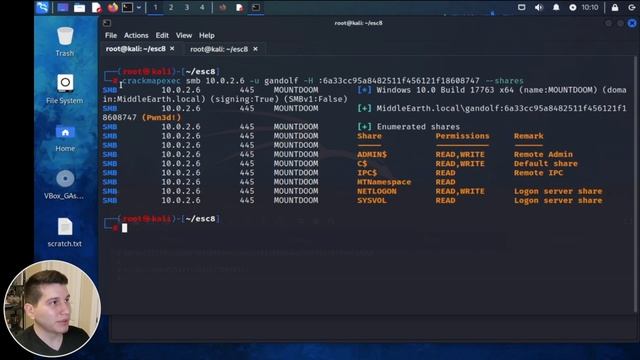
Task: Select the first root@kali ~/esc8 tab
Action: click(x=136, y=49)
